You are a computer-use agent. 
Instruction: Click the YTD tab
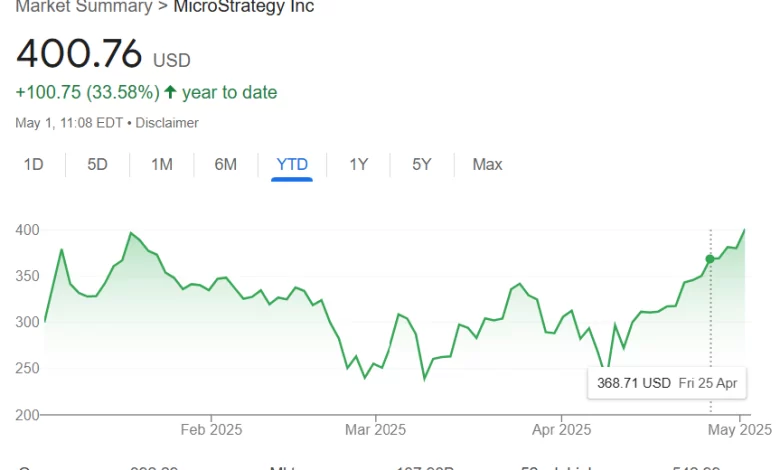pyautogui.click(x=292, y=164)
